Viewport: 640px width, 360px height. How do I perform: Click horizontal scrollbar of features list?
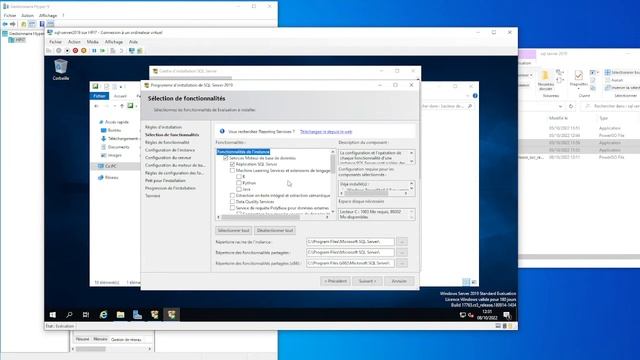click(x=260, y=217)
